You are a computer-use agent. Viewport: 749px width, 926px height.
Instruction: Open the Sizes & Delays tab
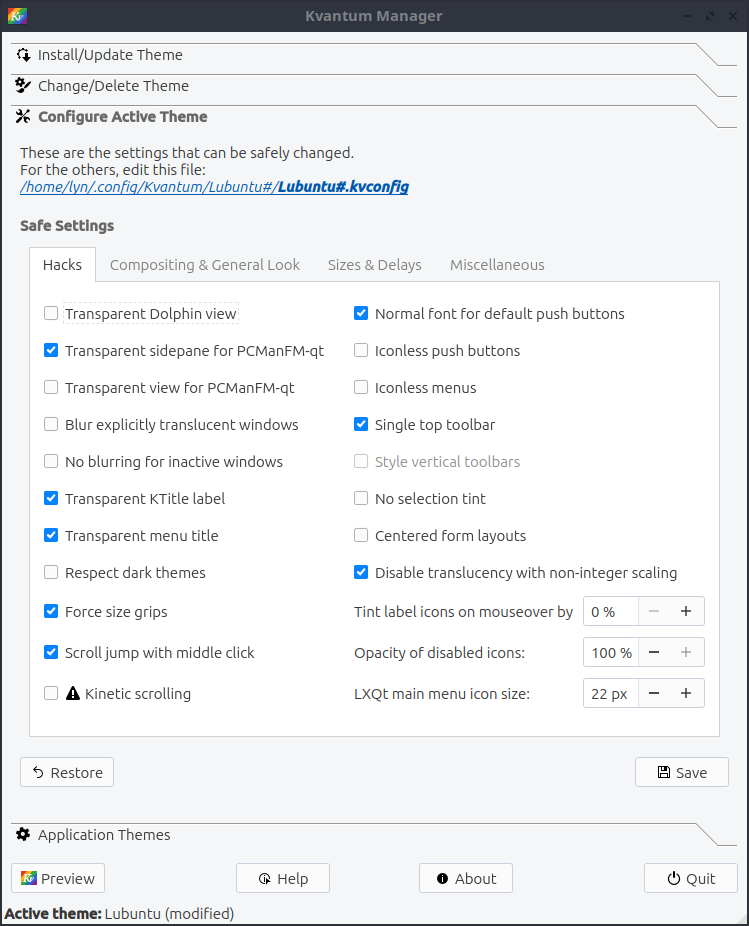[x=374, y=265]
